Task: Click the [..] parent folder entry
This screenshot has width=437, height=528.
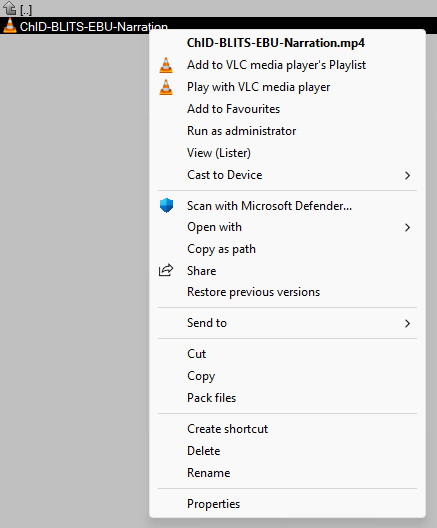Action: [x=26, y=10]
